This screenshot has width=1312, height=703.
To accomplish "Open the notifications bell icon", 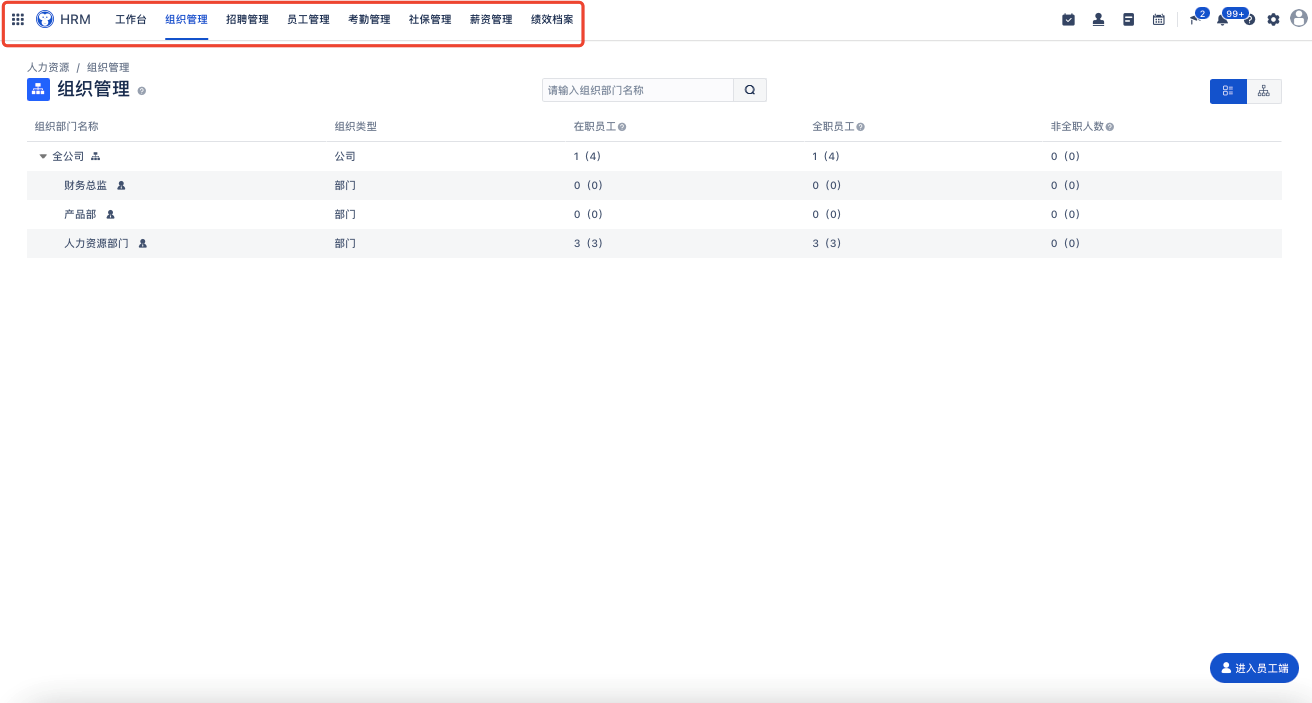I will coord(1222,19).
